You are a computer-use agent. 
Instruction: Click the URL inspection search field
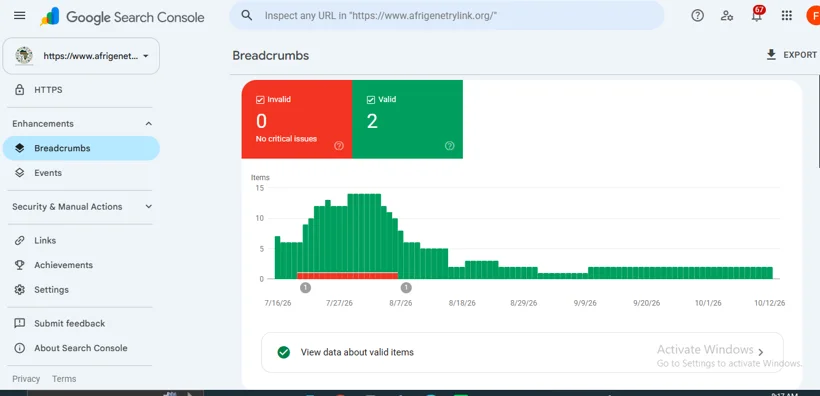(447, 16)
